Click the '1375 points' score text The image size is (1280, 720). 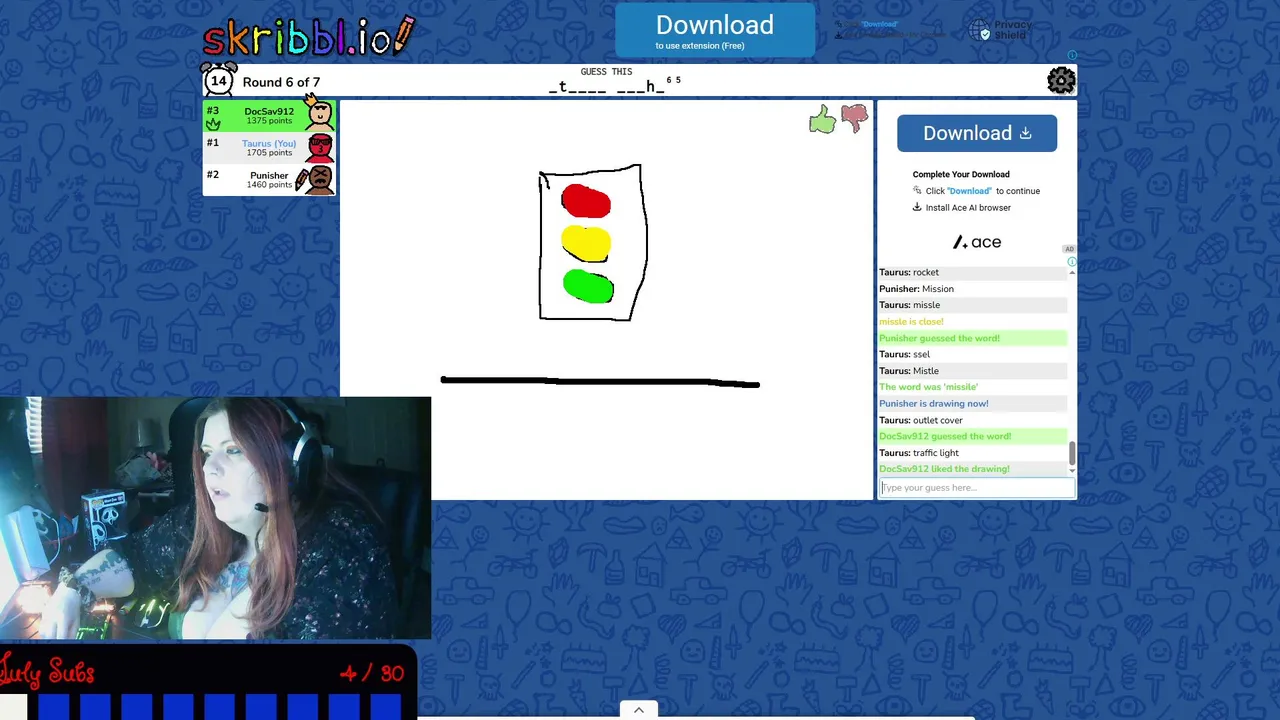(x=269, y=121)
